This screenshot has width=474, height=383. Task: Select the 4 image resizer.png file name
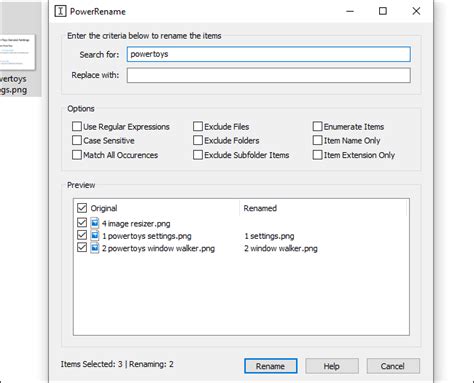click(x=136, y=223)
